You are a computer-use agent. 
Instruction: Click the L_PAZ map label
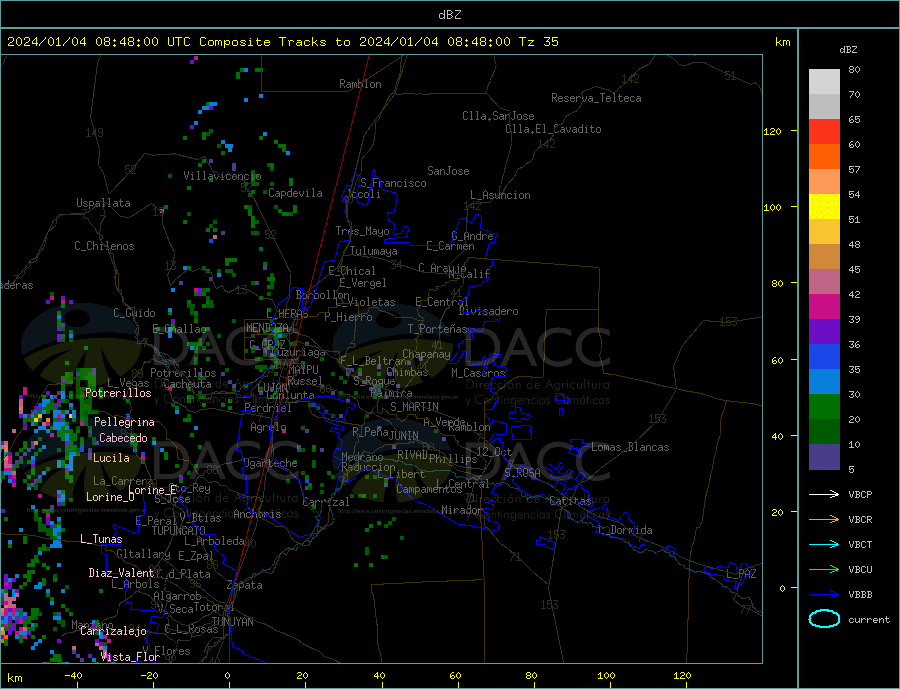tap(742, 574)
